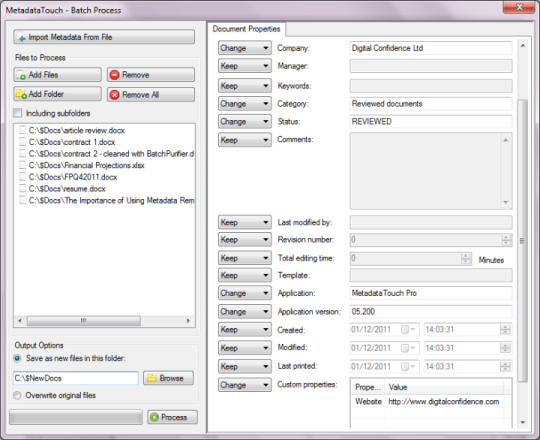Screen dimensions: 540x440
Task: Click the red Remove All cross icon
Action: point(115,95)
